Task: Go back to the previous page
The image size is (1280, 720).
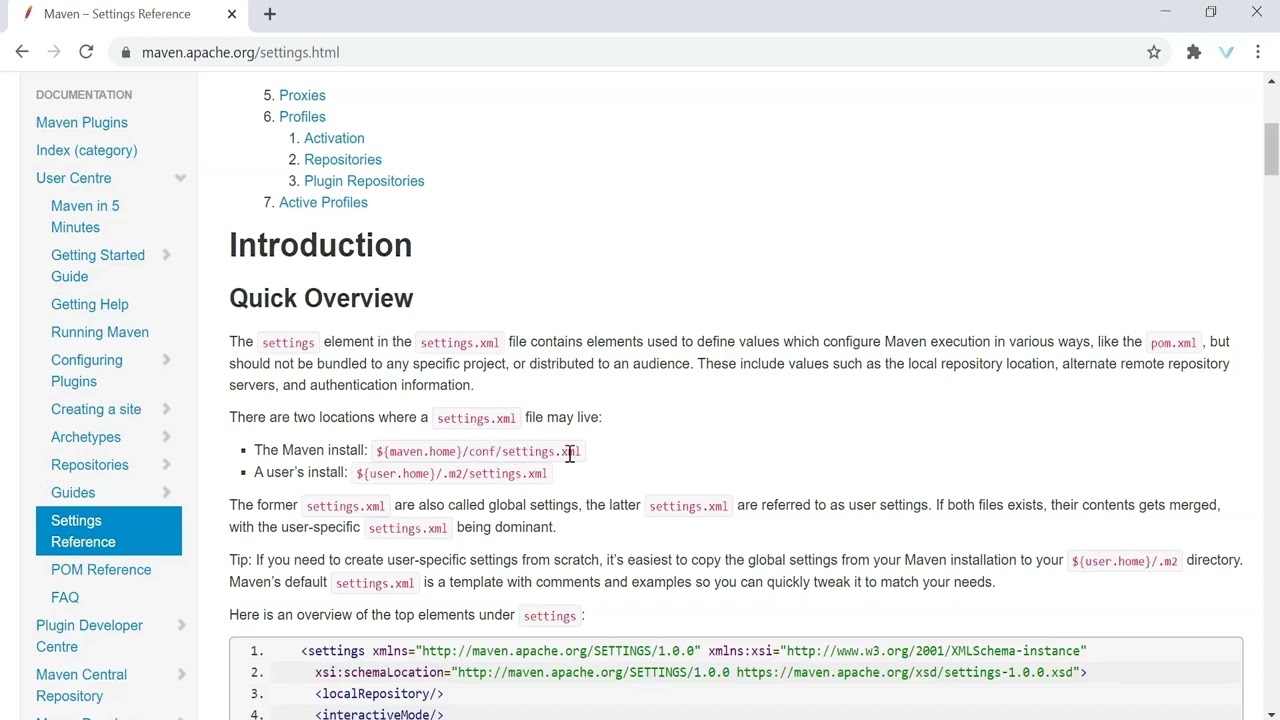Action: tap(22, 52)
